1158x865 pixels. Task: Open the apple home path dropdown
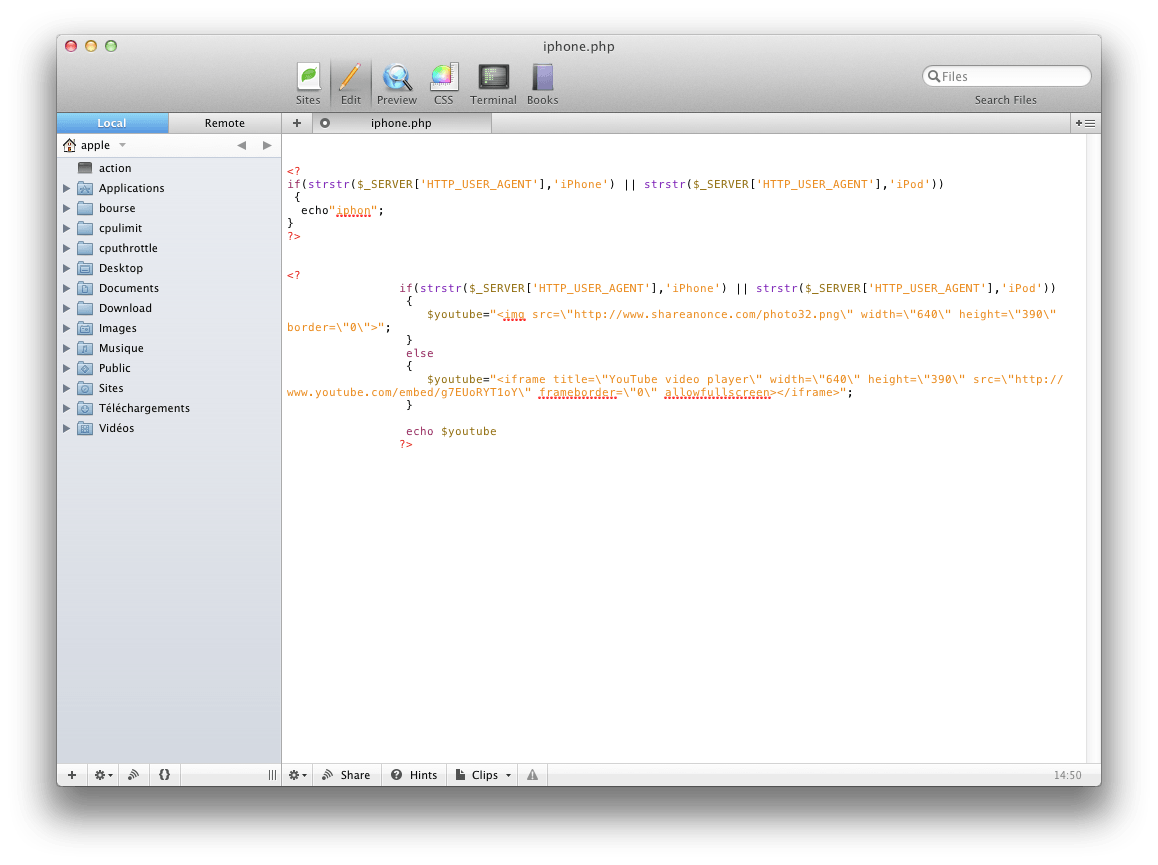pos(95,146)
